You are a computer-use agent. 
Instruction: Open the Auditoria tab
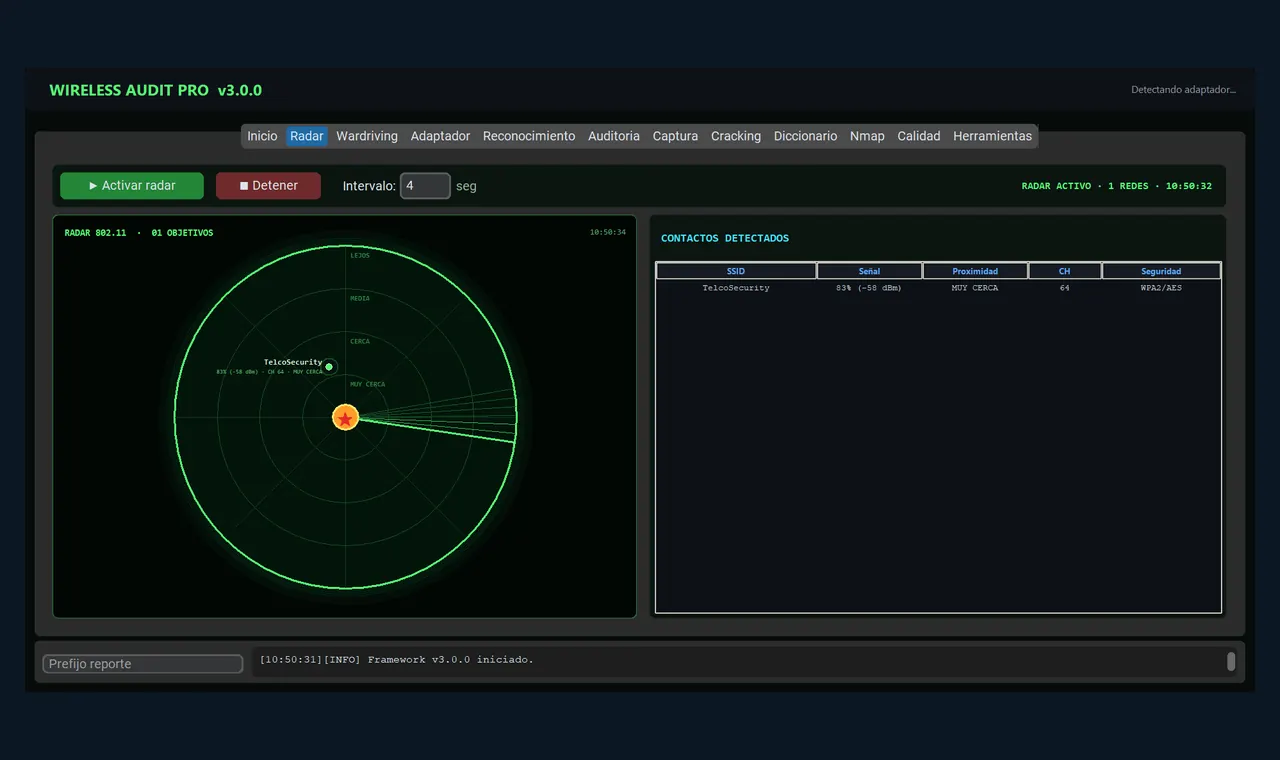tap(614, 136)
